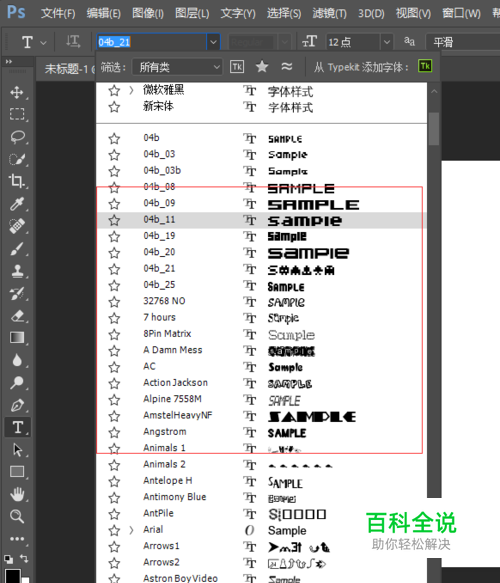Open the font family dropdown arrow

pyautogui.click(x=213, y=42)
